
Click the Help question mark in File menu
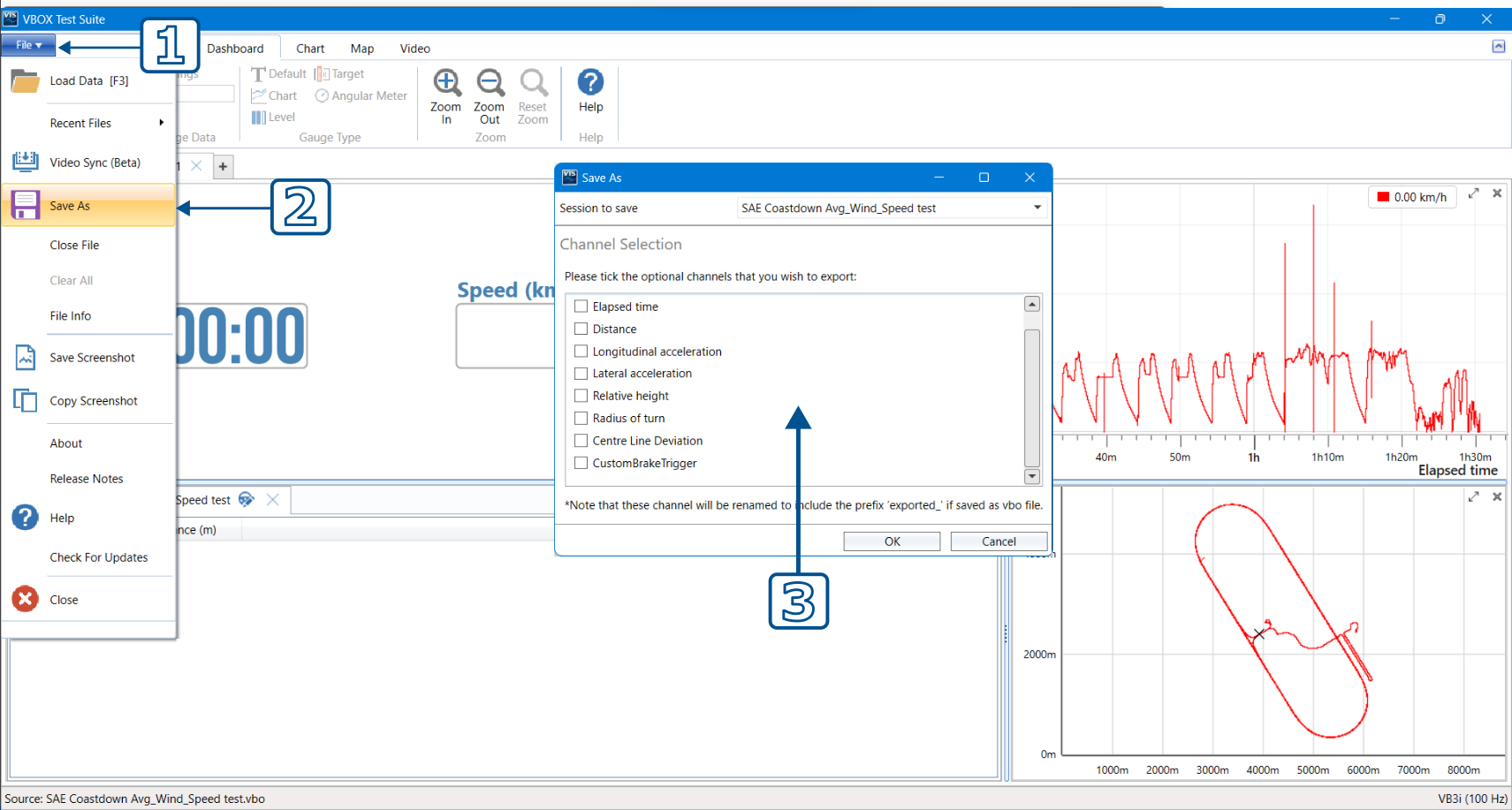click(x=25, y=518)
